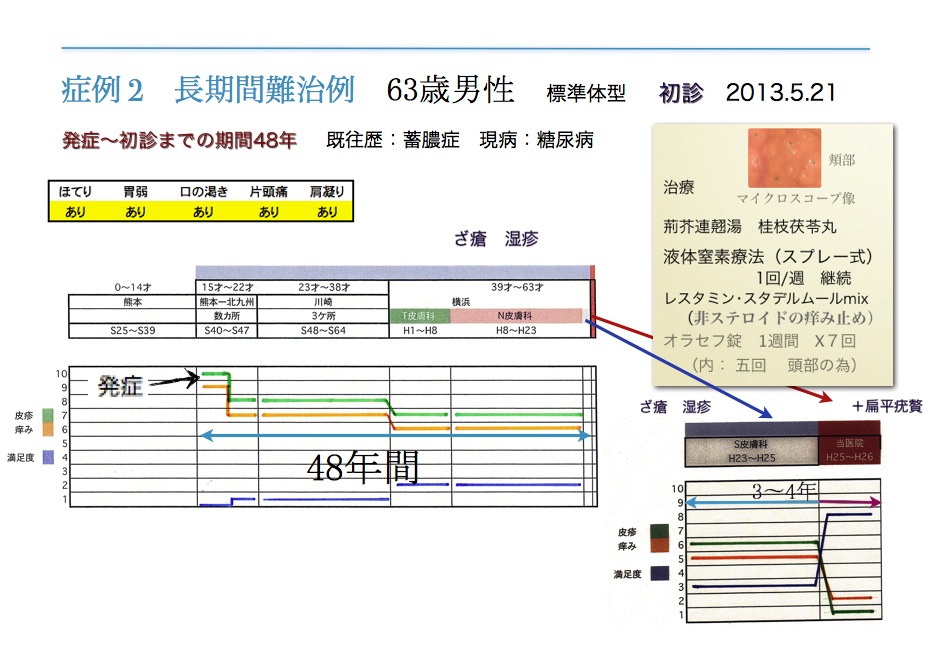Click the "+扁平疣贅" label
Viewport: 928px width, 653px height.
(x=887, y=406)
